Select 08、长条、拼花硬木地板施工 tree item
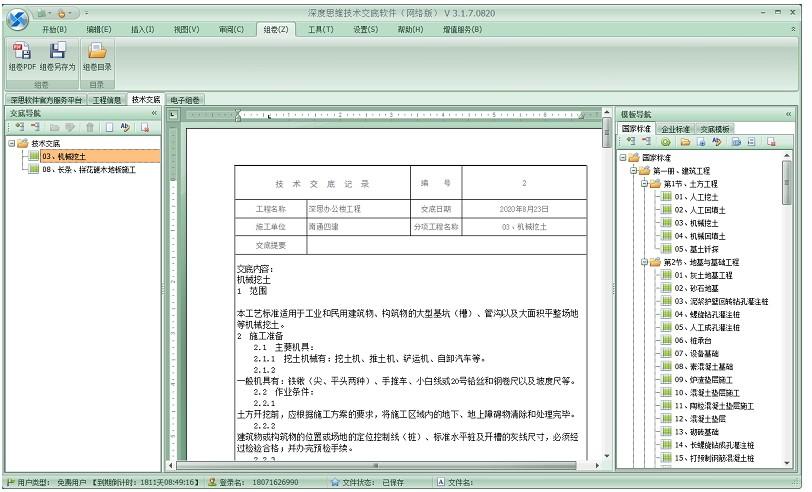812x492 pixels. pos(89,169)
